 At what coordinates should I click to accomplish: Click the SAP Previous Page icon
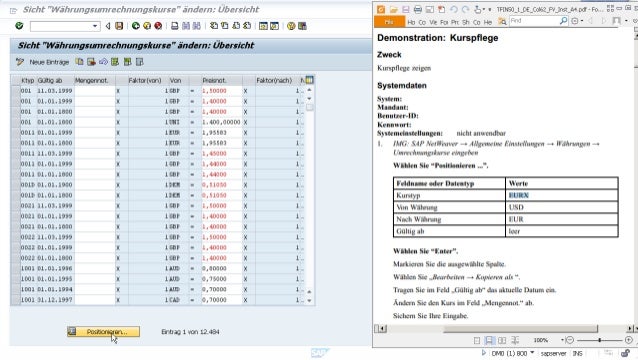[x=225, y=26]
